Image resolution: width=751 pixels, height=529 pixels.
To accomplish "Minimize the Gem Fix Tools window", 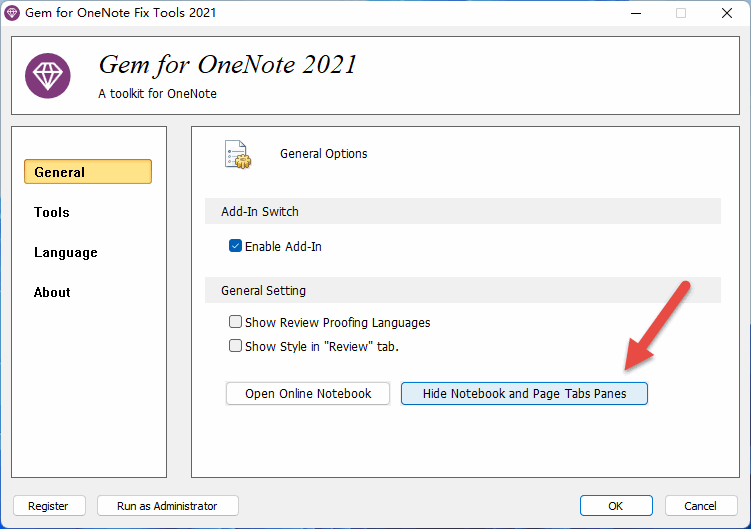I will [x=636, y=13].
